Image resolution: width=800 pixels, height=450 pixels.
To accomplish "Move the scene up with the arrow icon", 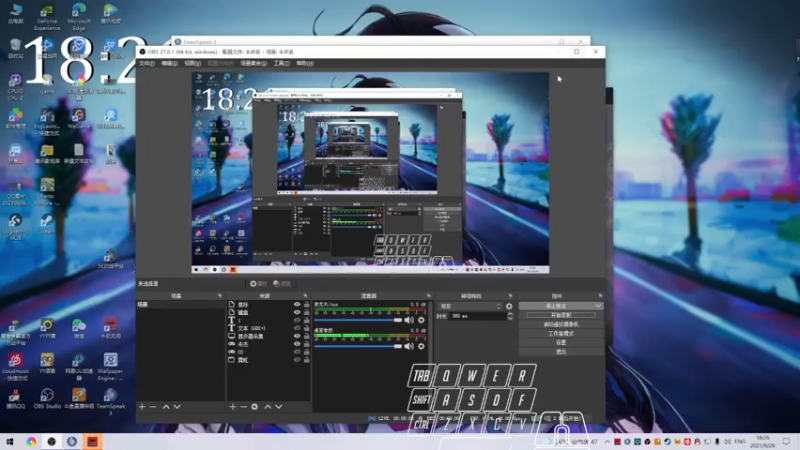I will click(x=166, y=407).
